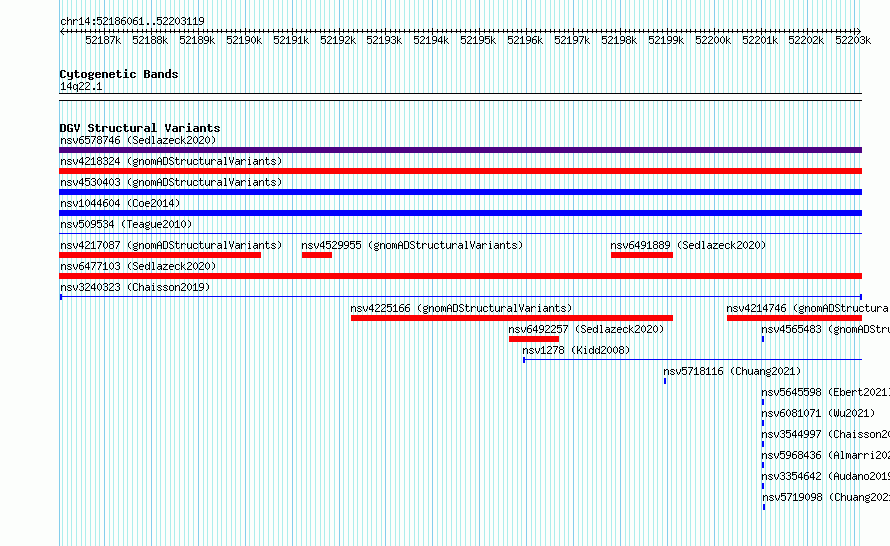Click the 52201k ruler tick label
The image size is (890, 546).
click(760, 40)
